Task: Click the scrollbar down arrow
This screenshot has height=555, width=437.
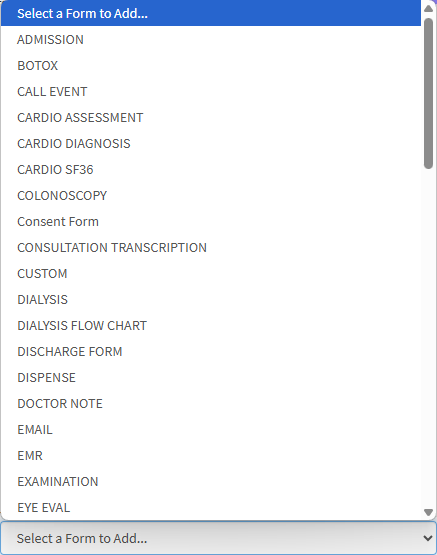Action: (x=429, y=512)
